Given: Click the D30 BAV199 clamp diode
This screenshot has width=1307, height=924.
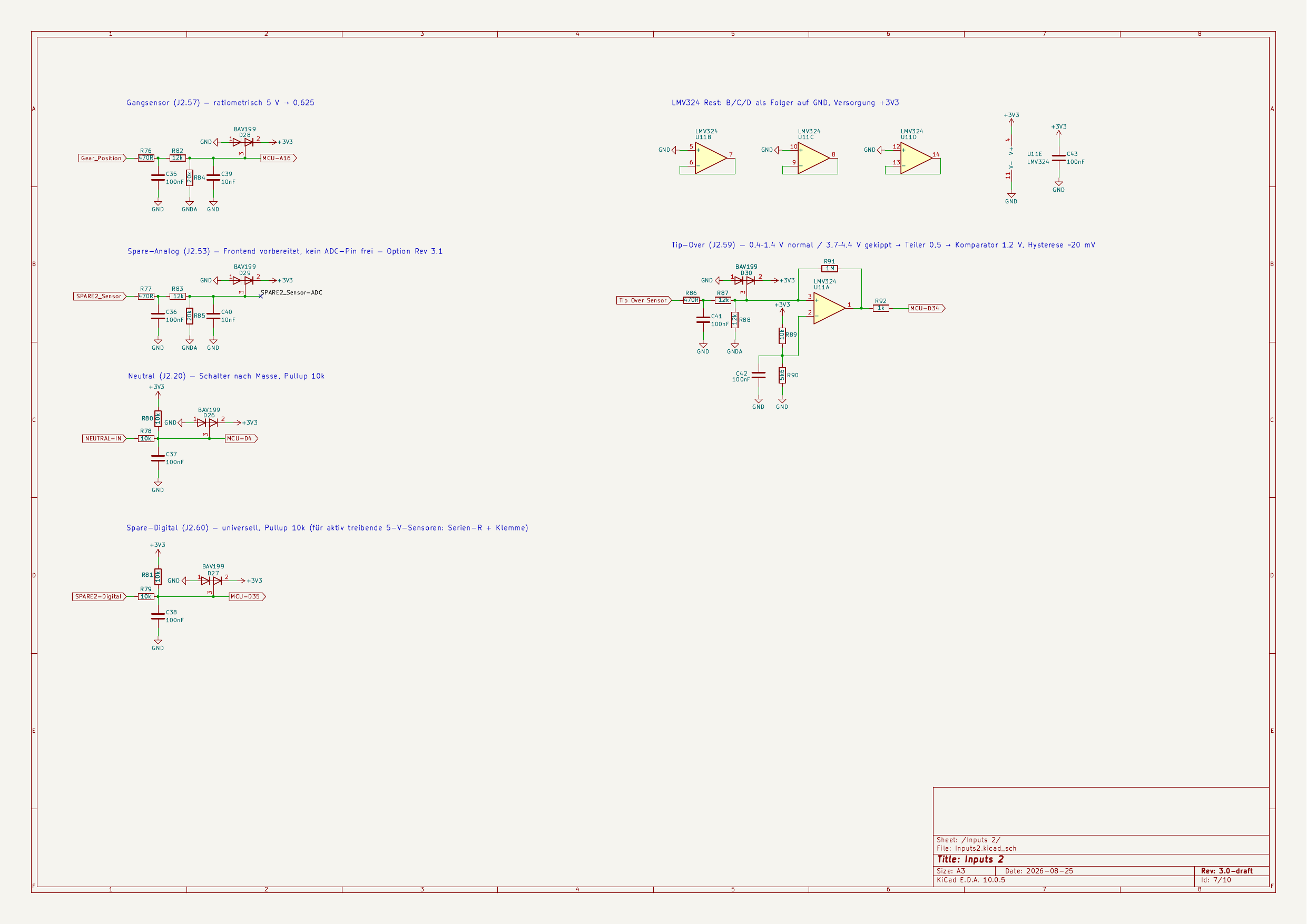Looking at the screenshot, I should 745,280.
